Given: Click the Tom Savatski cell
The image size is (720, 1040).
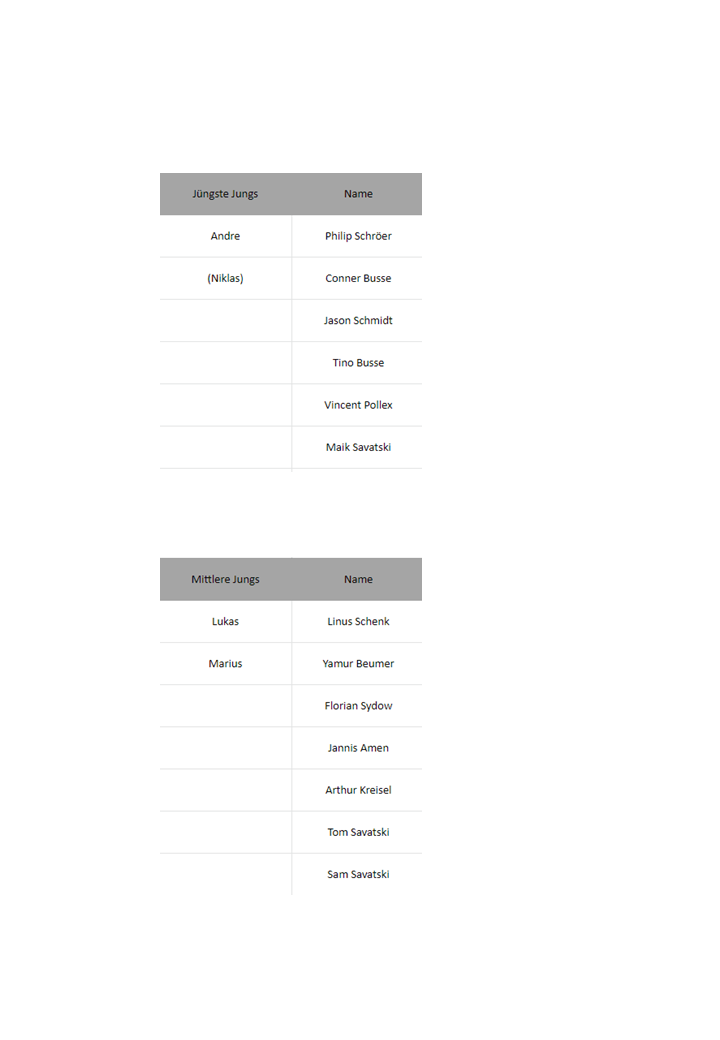Looking at the screenshot, I should pyautogui.click(x=358, y=832).
